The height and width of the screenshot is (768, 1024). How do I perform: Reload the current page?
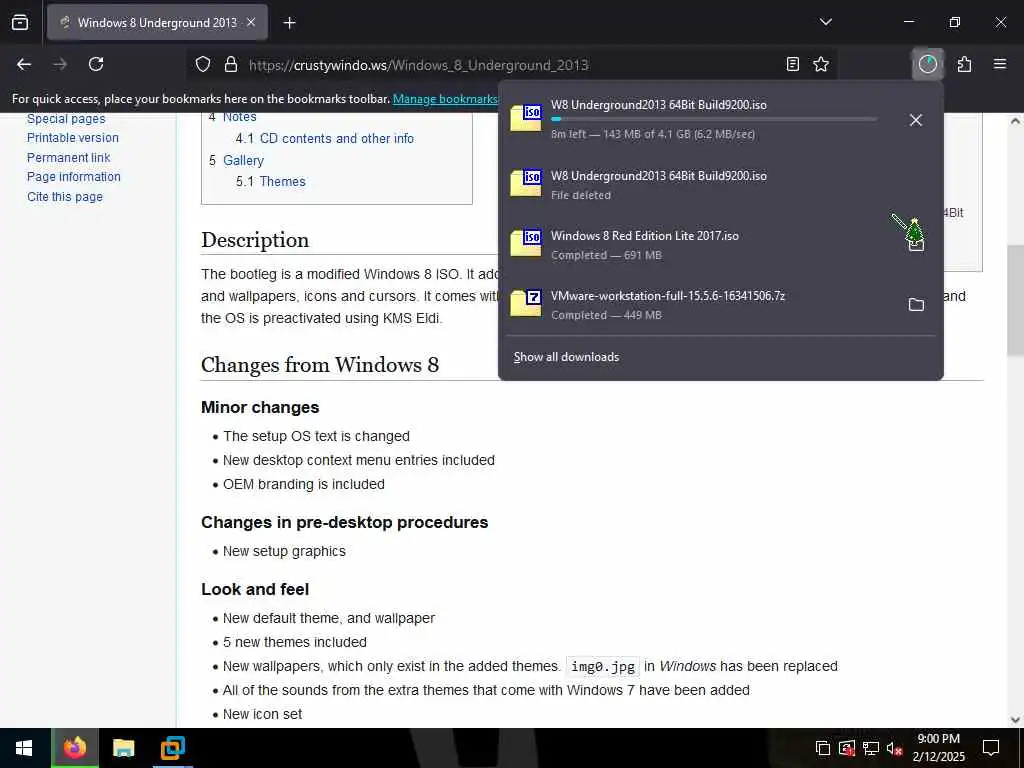(96, 64)
